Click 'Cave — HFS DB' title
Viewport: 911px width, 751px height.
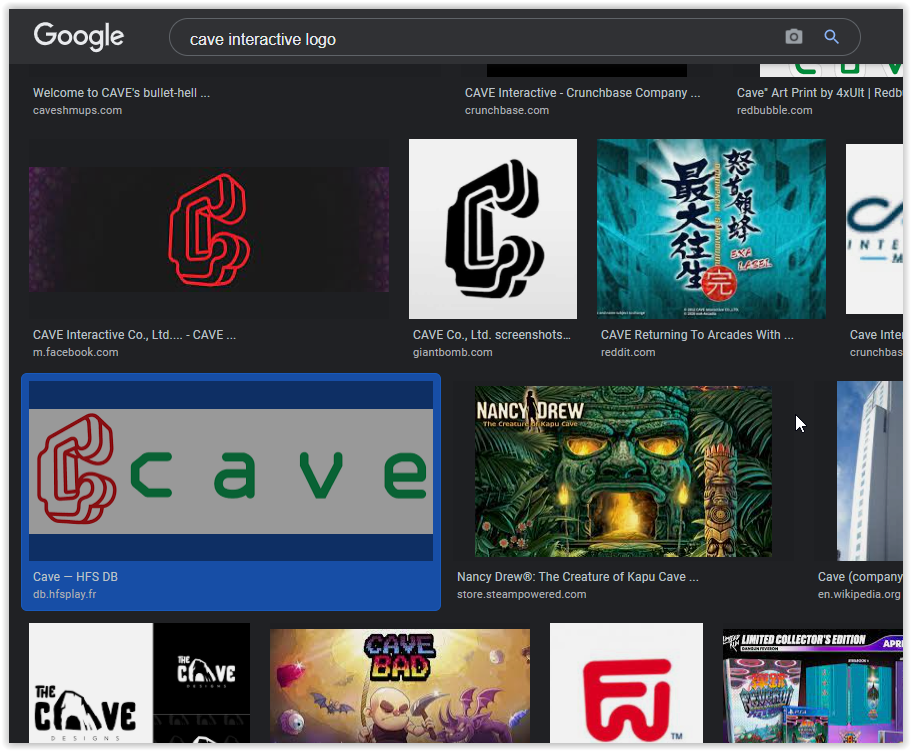[76, 577]
